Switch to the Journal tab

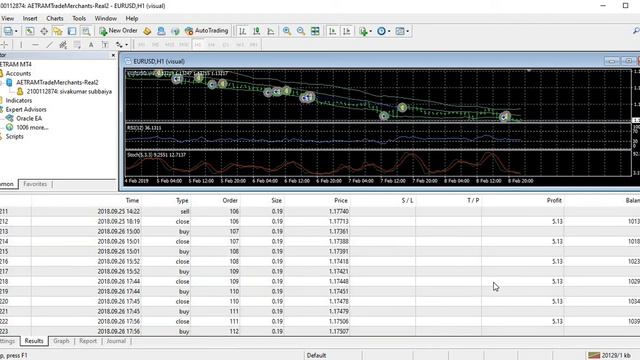[116, 341]
